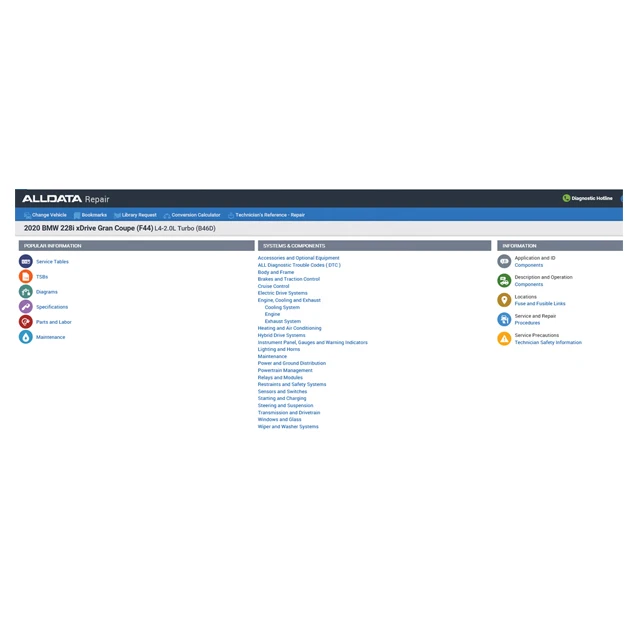Viewport: 640px width, 640px height.
Task: Open the blue Maintenance droplet icon
Action: (26, 337)
